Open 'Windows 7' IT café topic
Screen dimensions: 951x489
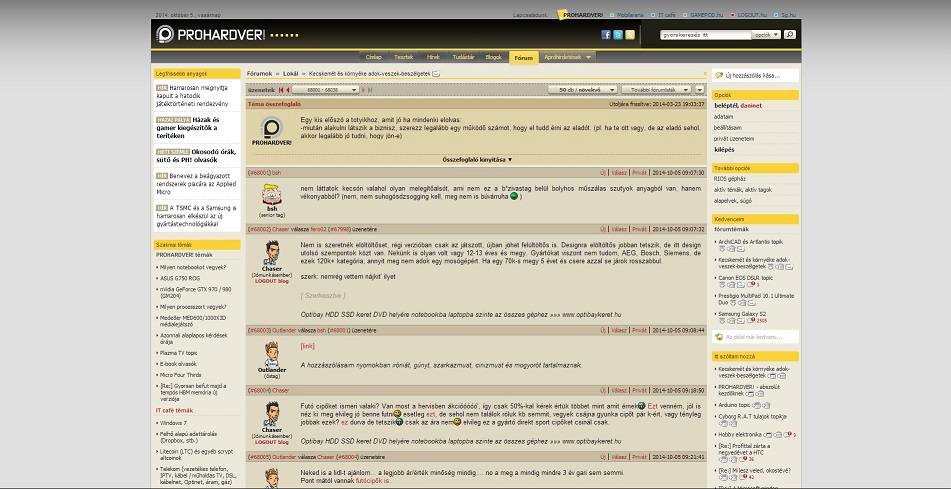173,423
